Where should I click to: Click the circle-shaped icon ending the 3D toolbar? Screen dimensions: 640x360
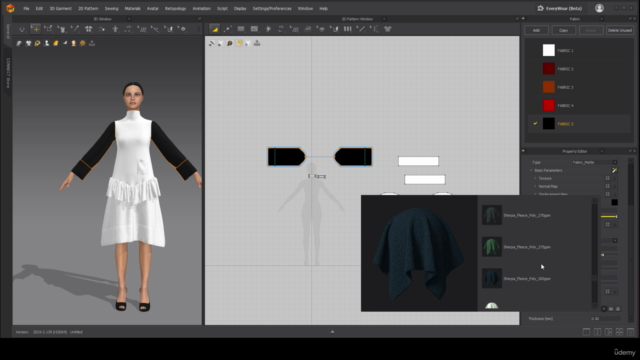[183, 29]
